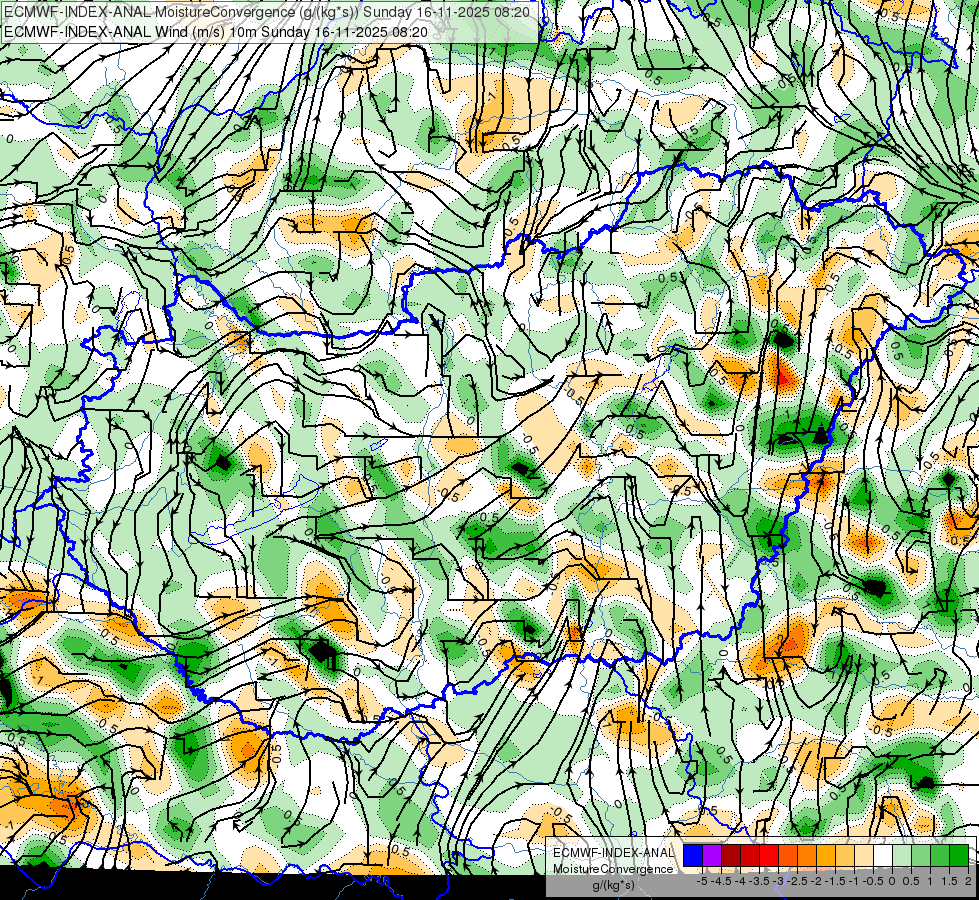This screenshot has width=979, height=900.
Task: Click the legend scale value '-1.5'
Action: pyautogui.click(x=835, y=881)
